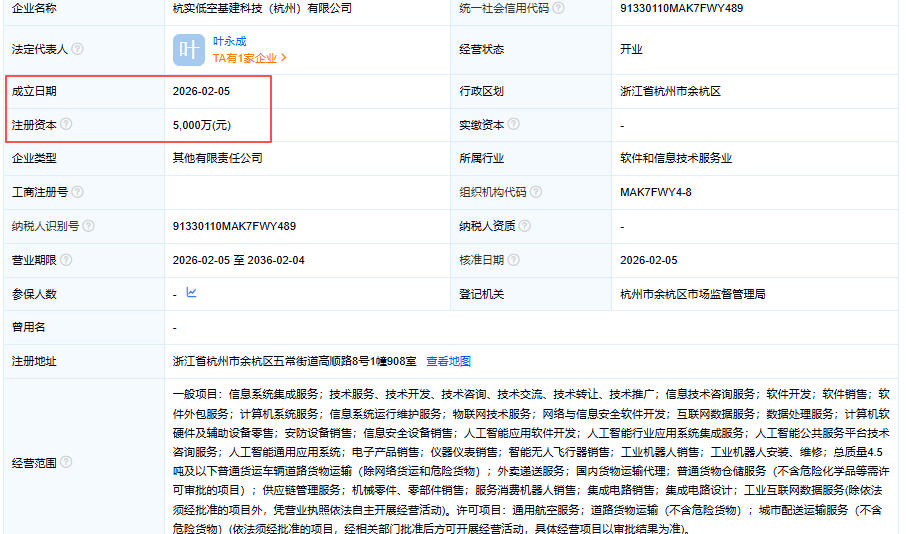The height and width of the screenshot is (534, 906).
Task: Select approval date in 核准日期 row
Action: 648,260
